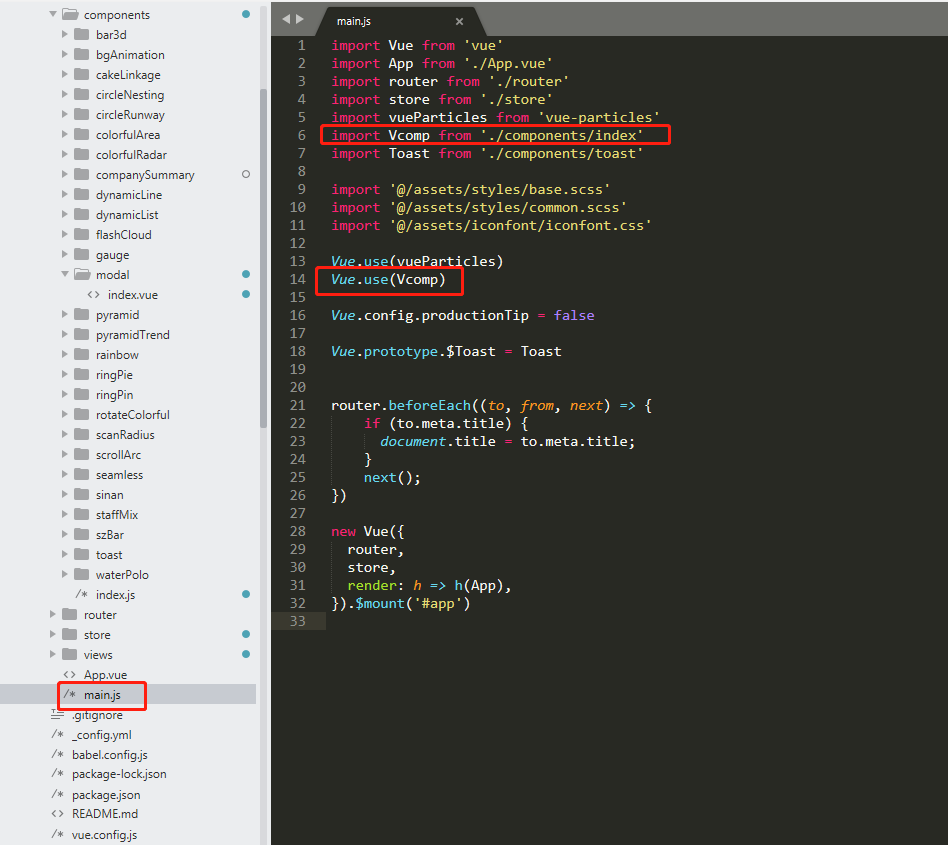Open the package.json file
Viewport: 948px width, 845px height.
point(106,795)
